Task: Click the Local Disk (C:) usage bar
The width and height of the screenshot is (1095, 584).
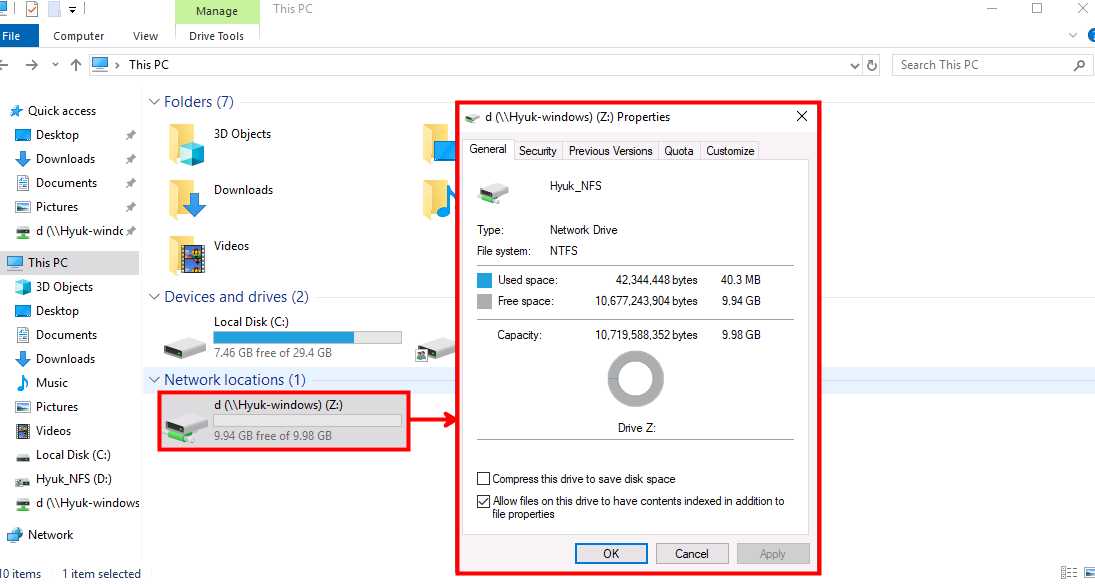Action: pyautogui.click(x=307, y=337)
